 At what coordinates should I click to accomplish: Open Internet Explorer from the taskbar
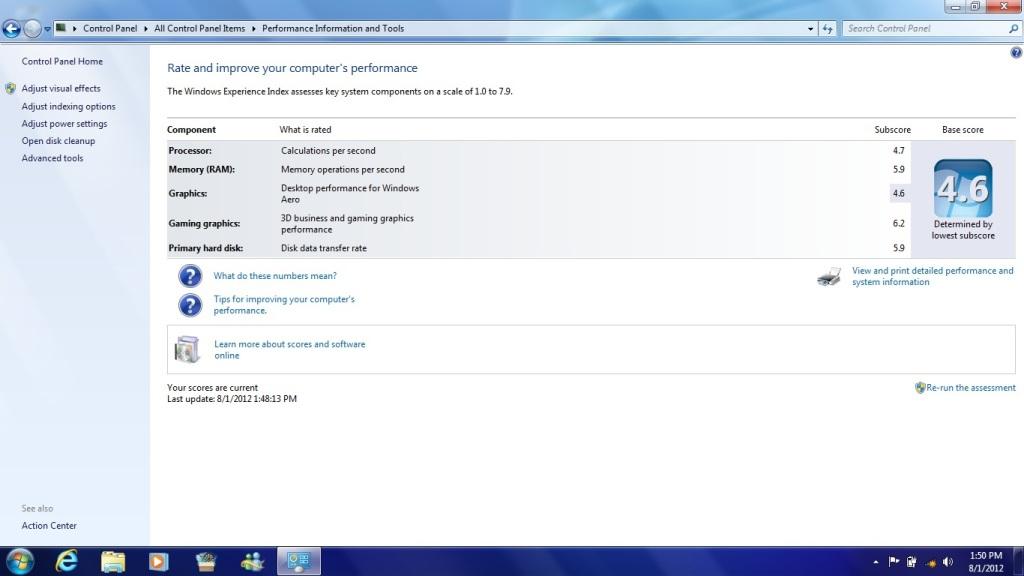tap(67, 561)
